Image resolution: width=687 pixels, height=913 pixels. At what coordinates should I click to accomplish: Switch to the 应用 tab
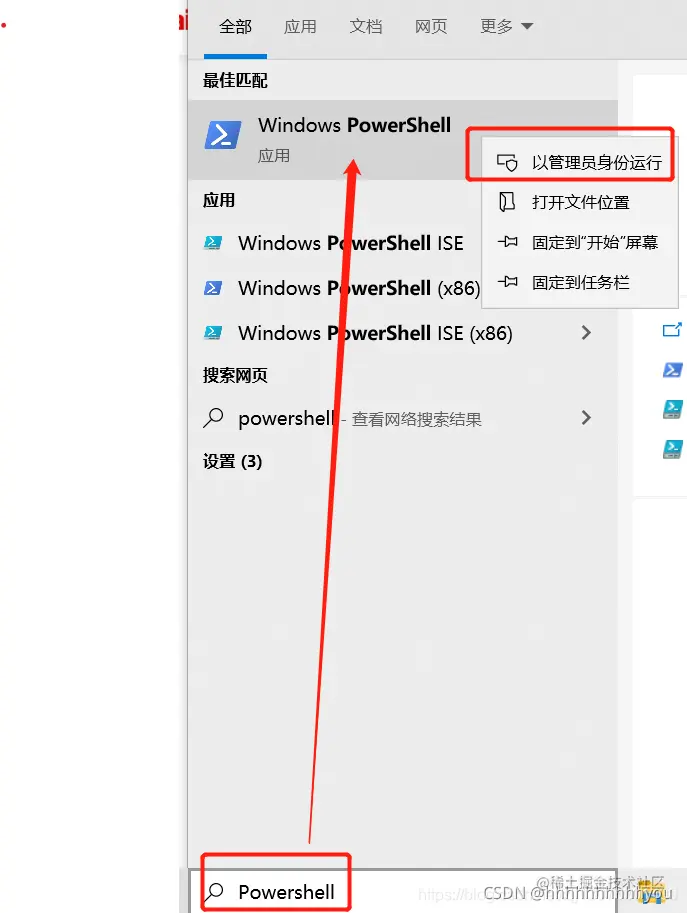[x=300, y=27]
